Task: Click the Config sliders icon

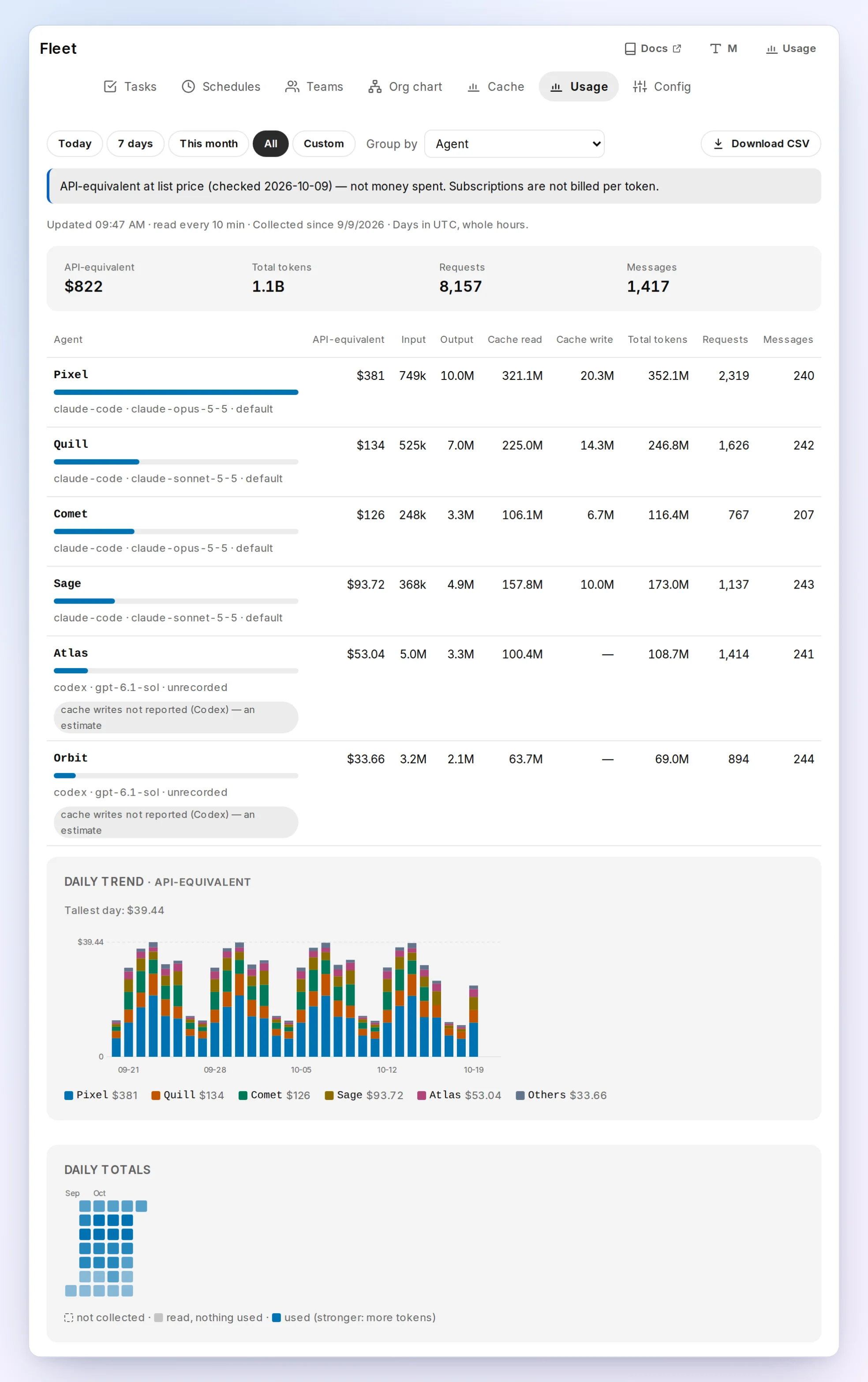Action: tap(640, 86)
